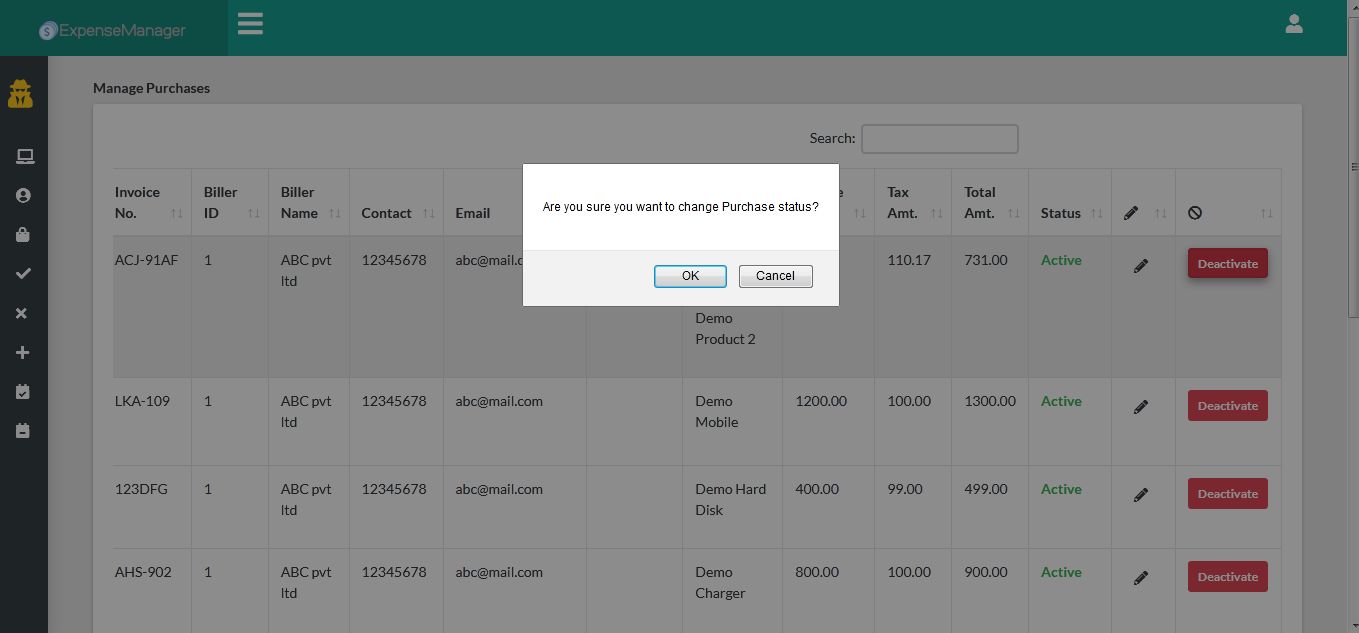Image resolution: width=1359 pixels, height=633 pixels.
Task: Deactivate purchase LKA-109
Action: 1227,406
